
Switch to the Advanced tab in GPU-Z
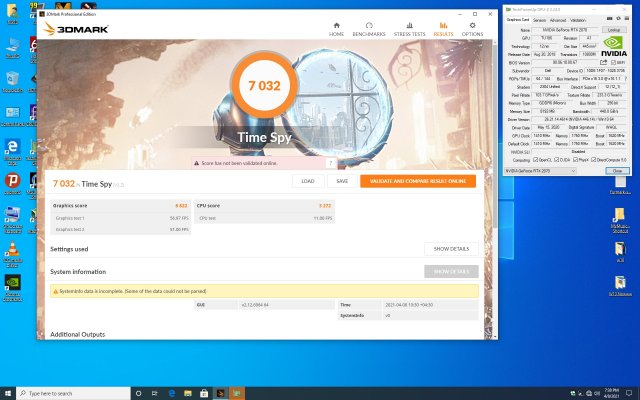point(558,19)
